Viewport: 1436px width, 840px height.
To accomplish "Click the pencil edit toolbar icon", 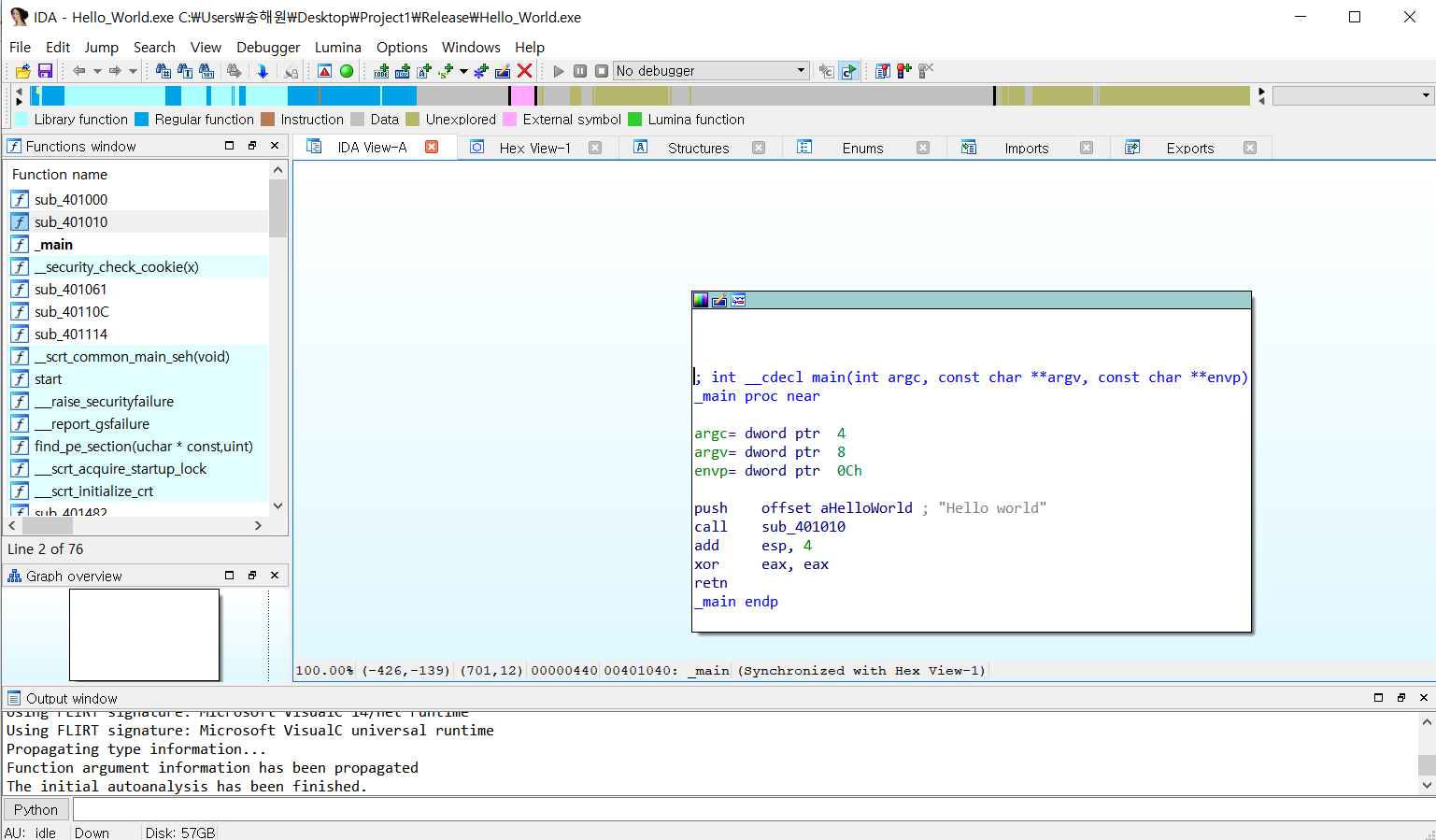I will point(503,71).
